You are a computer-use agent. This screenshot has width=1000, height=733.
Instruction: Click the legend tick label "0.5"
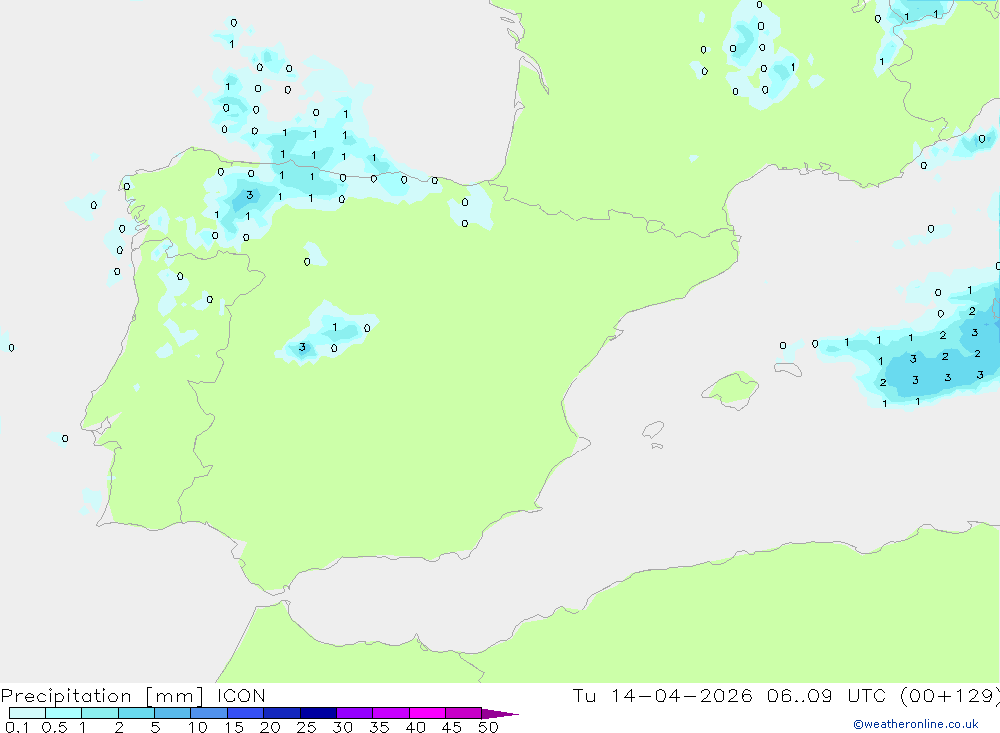54,727
